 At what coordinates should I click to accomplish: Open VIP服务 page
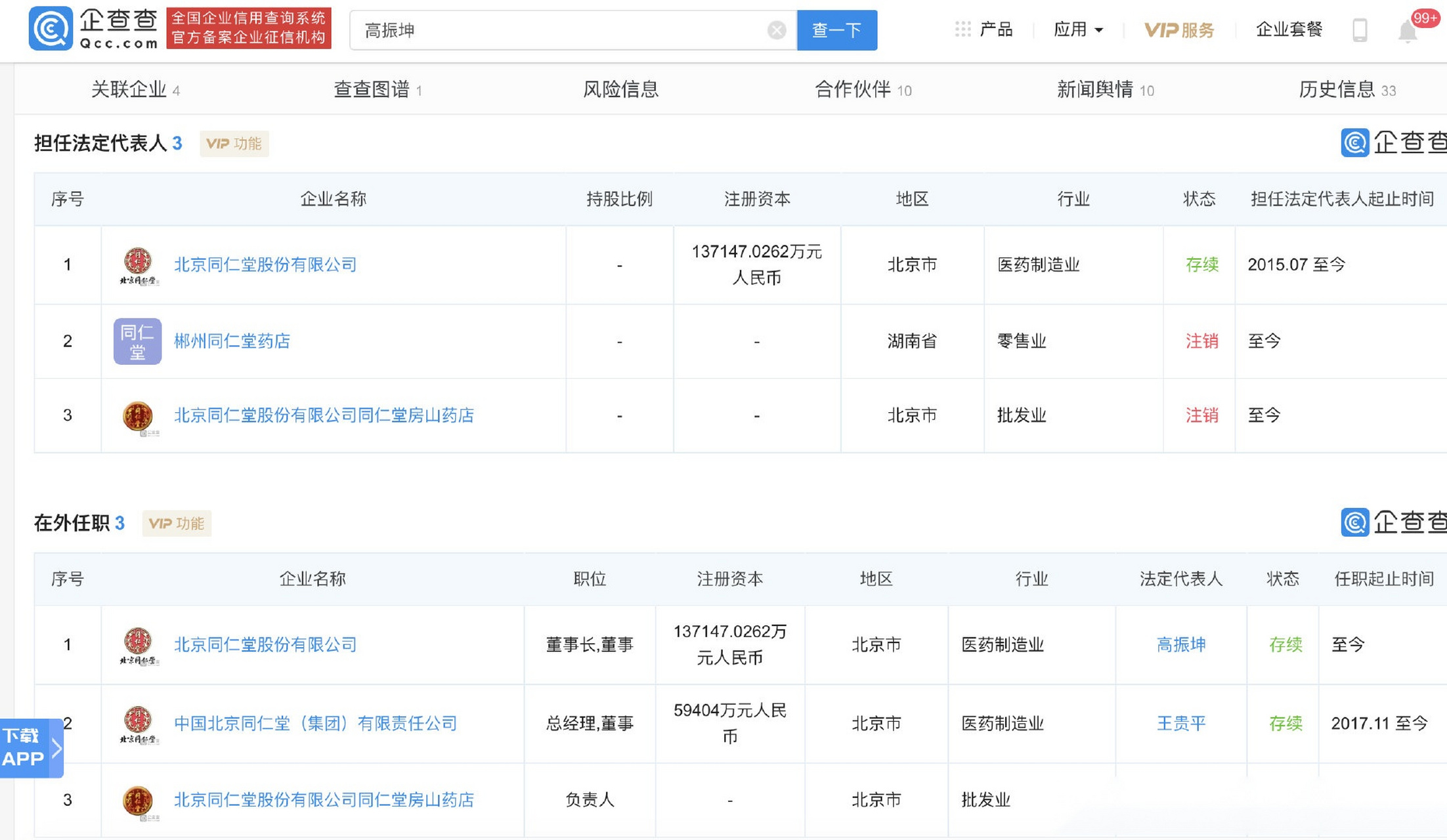(1179, 30)
